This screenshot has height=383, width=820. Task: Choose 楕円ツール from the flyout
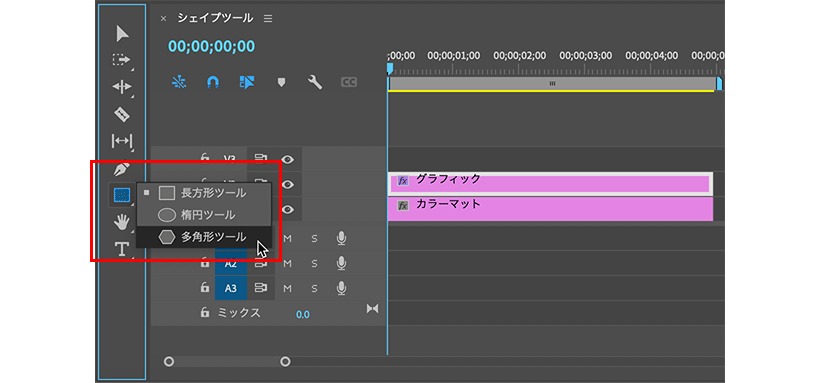pos(204,215)
